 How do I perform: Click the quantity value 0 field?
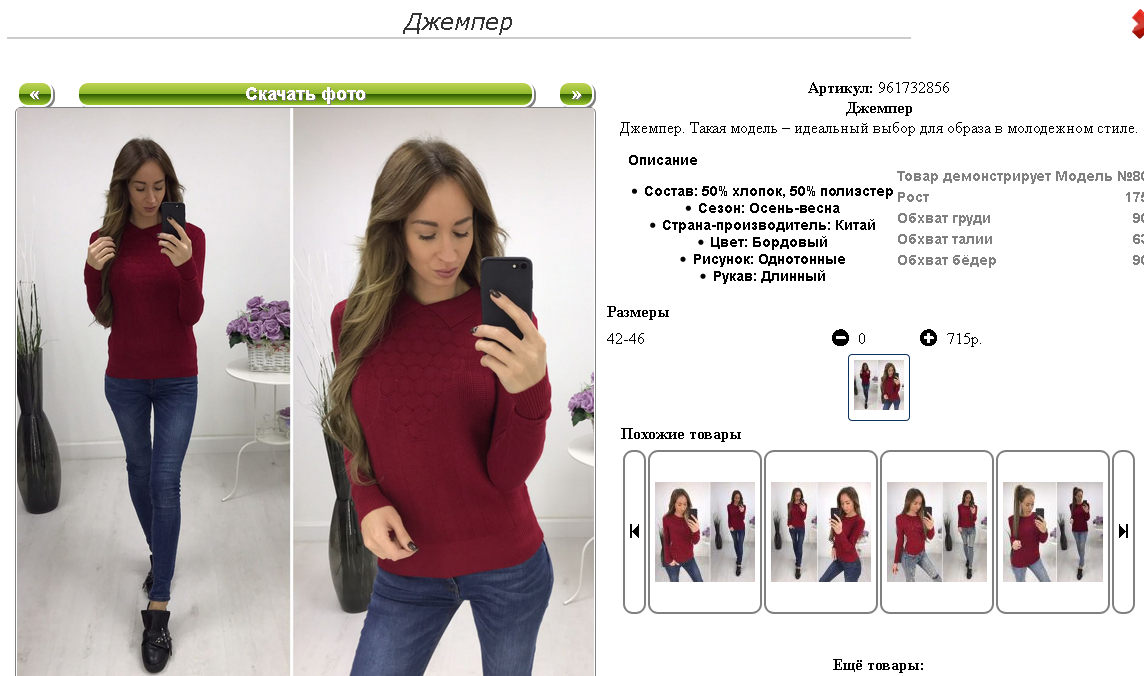(x=862, y=338)
